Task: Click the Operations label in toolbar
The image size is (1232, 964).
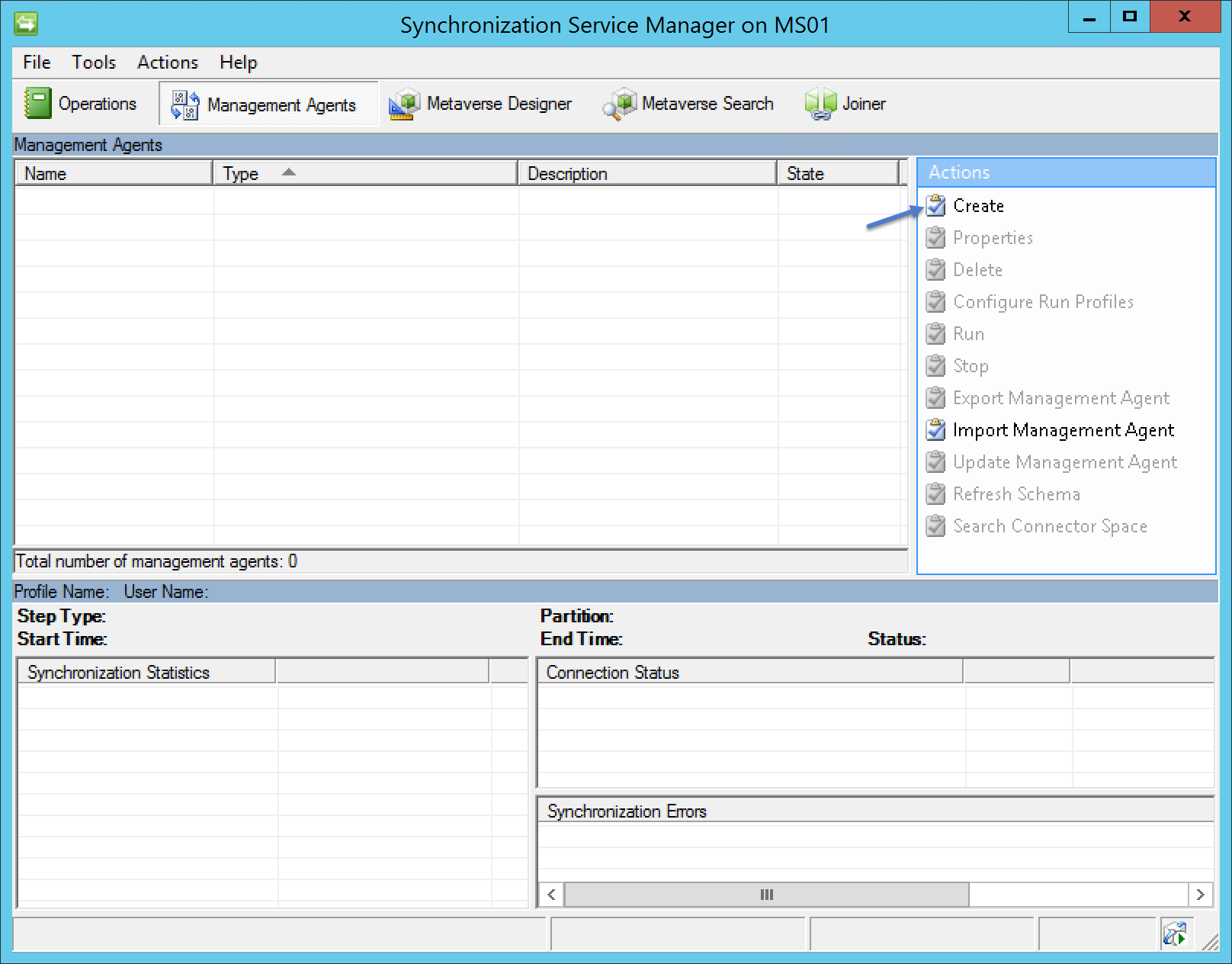Action: [98, 104]
